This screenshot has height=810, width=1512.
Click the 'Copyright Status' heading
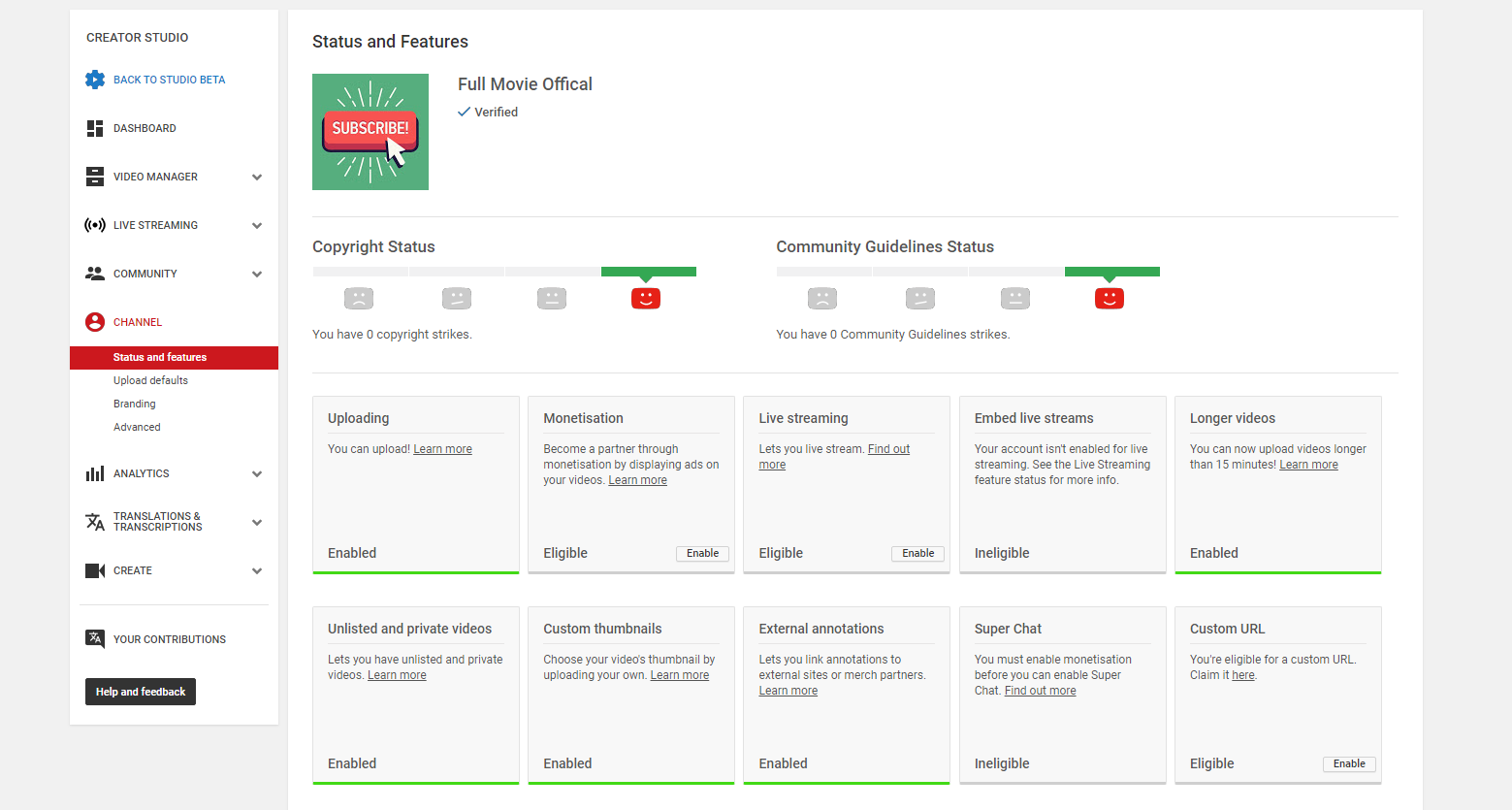373,247
